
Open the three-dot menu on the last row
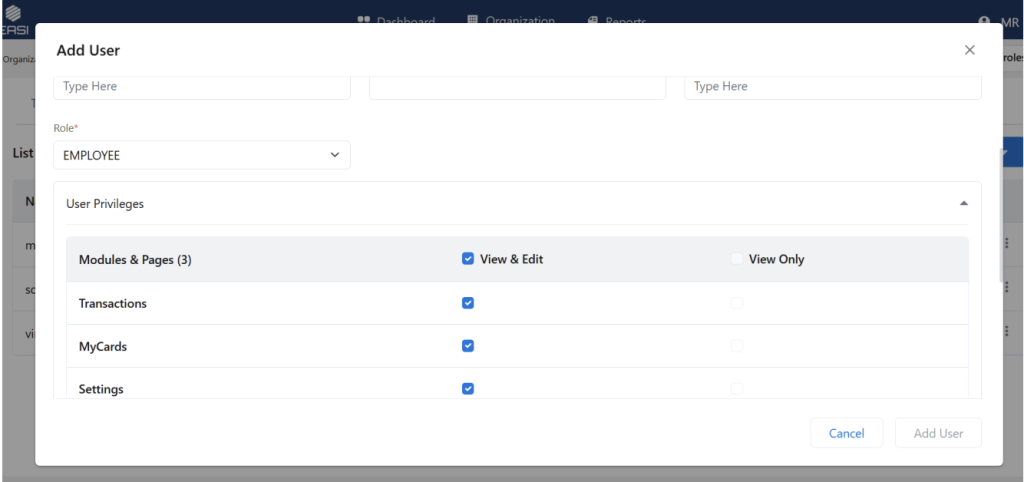[1006, 331]
